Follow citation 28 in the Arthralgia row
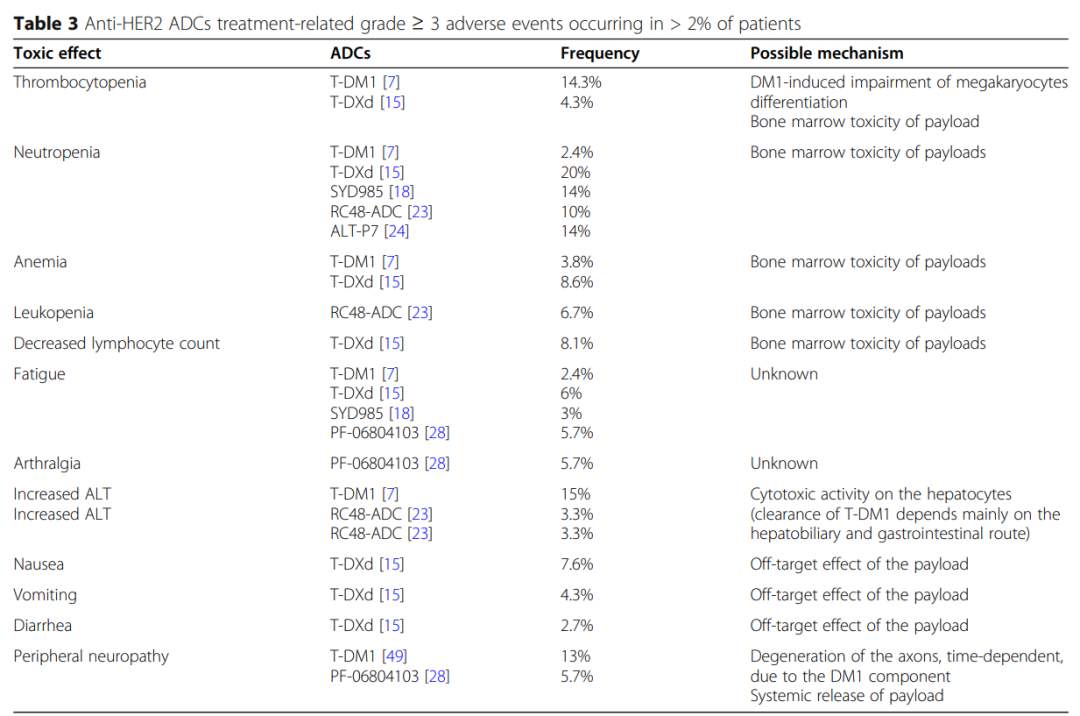Image resolution: width=1080 pixels, height=716 pixels. [438, 463]
